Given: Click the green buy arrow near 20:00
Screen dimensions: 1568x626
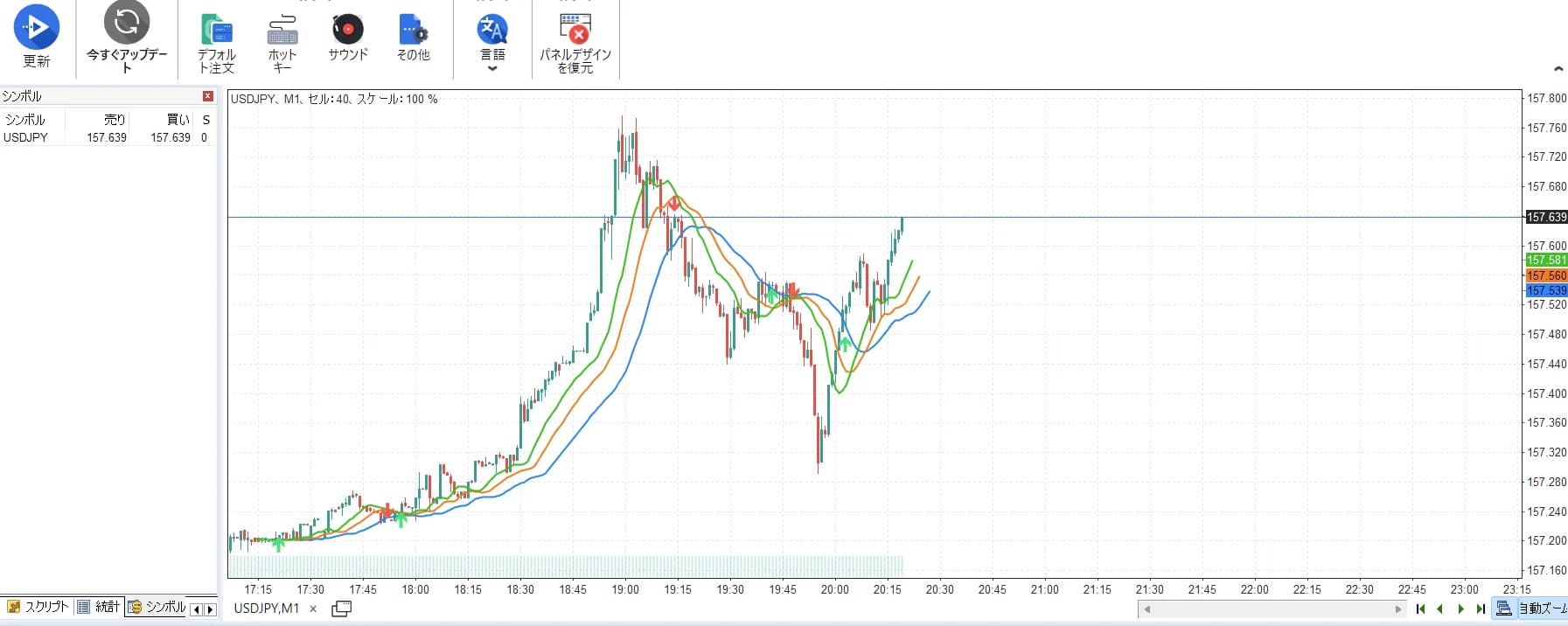Looking at the screenshot, I should (x=845, y=344).
